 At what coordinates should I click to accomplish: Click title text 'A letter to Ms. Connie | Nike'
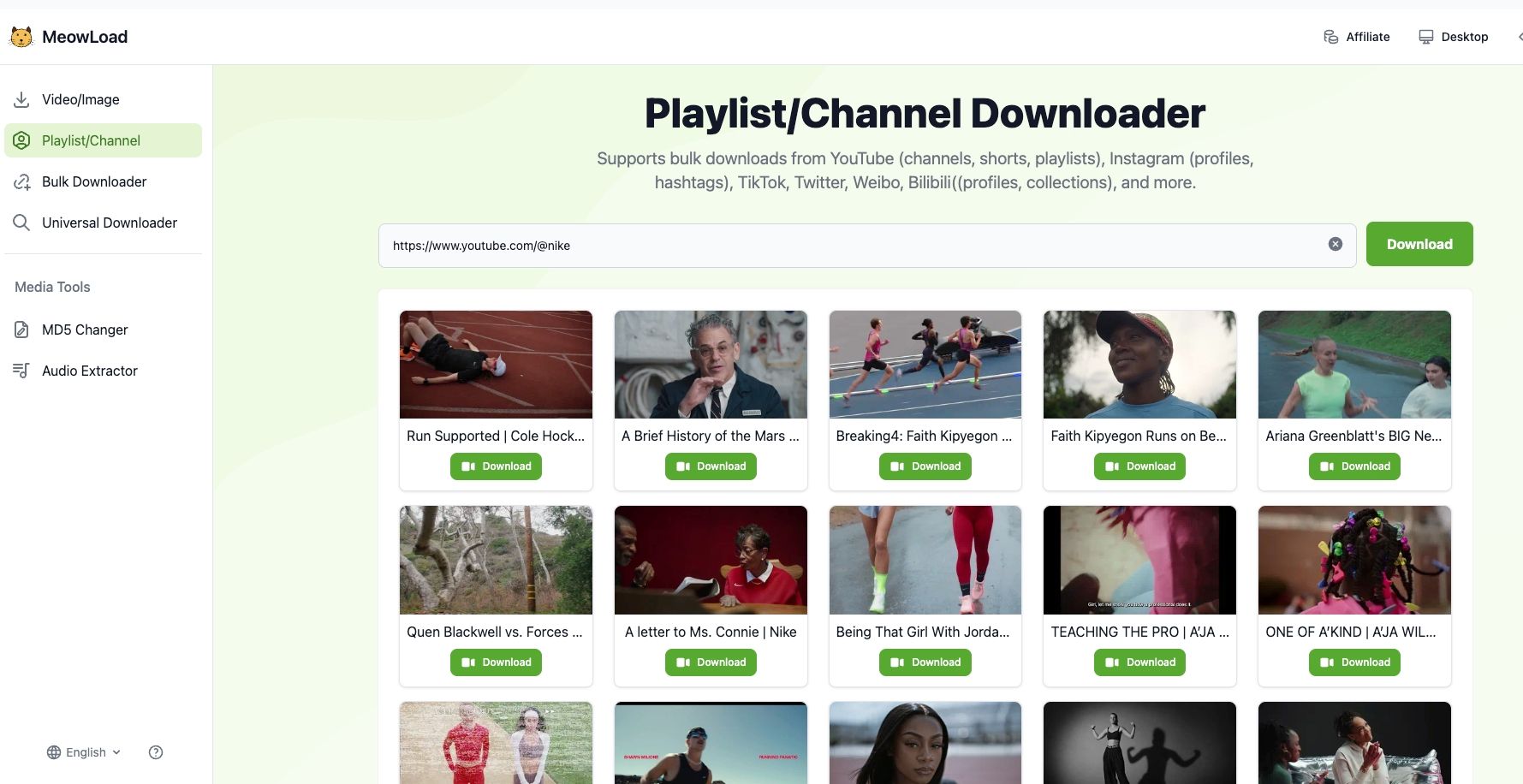pos(711,632)
